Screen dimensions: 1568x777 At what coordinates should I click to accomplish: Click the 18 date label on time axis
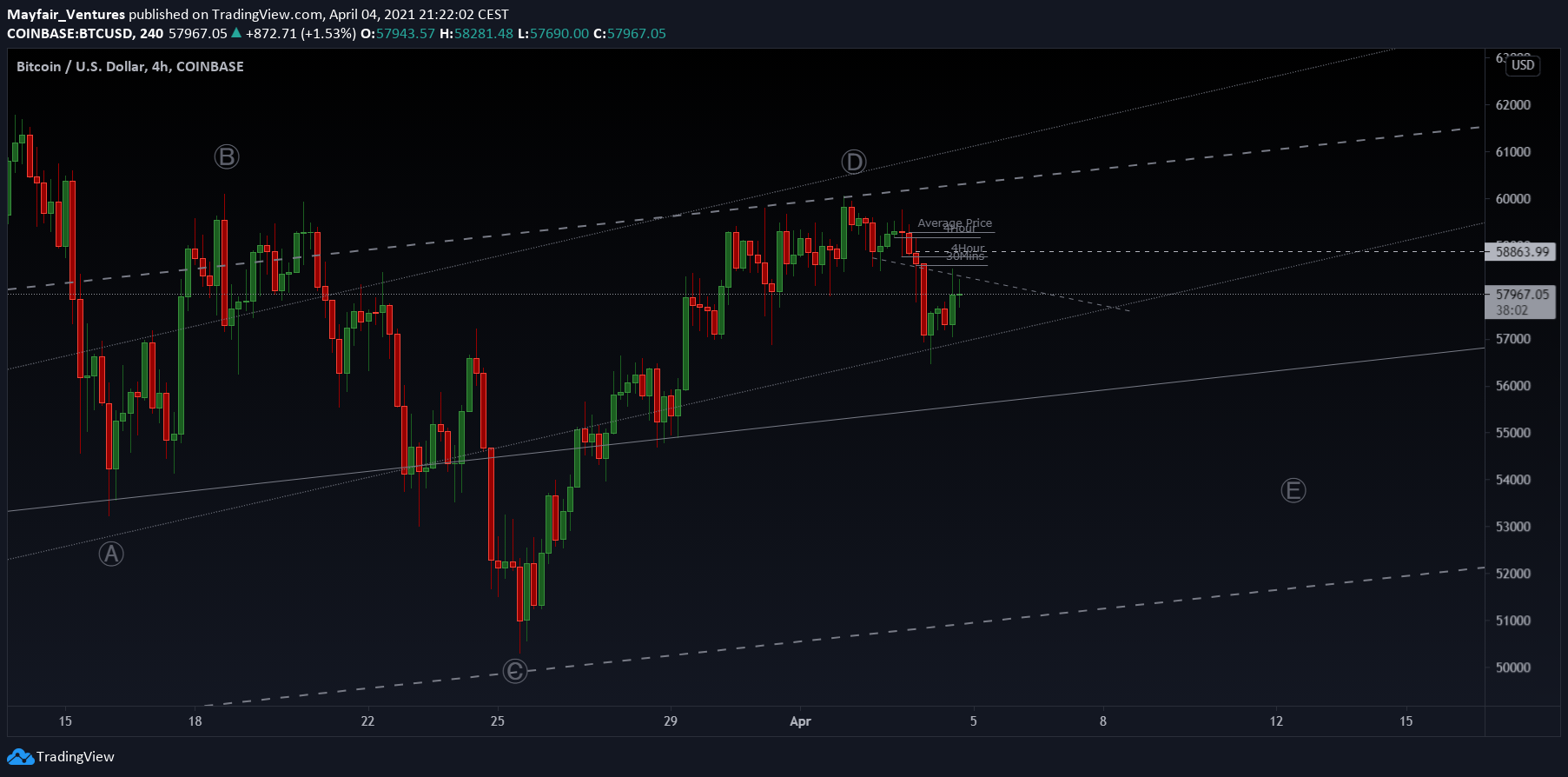click(195, 721)
